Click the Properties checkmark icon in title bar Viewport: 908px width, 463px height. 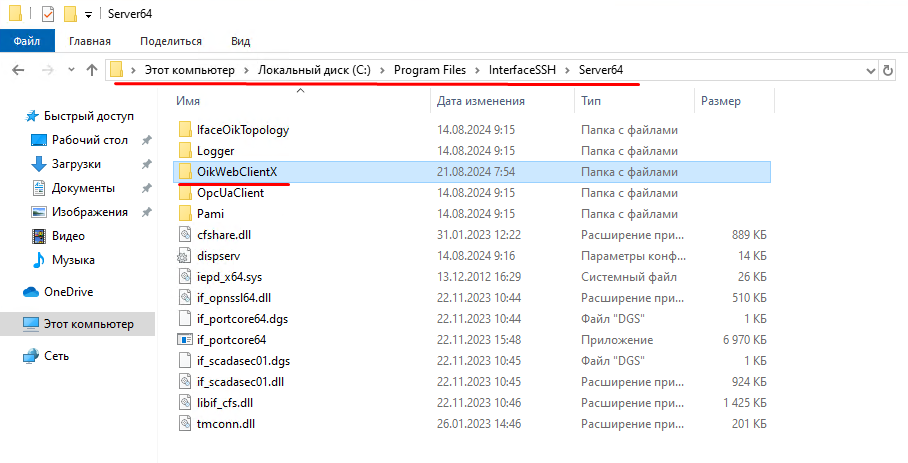[48, 14]
